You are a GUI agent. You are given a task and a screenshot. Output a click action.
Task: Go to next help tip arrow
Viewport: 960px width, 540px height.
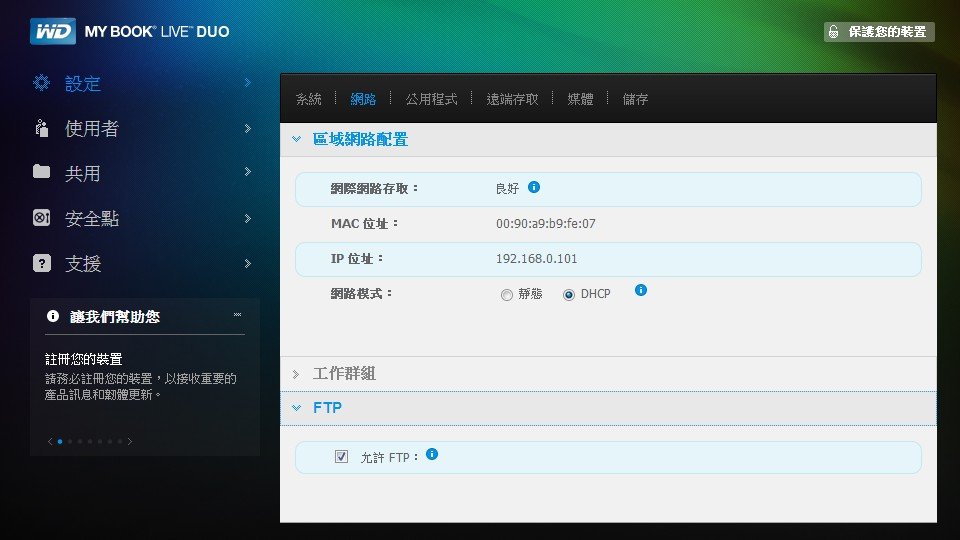click(130, 441)
